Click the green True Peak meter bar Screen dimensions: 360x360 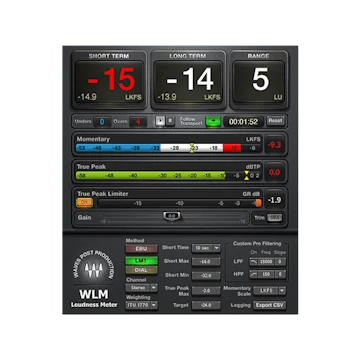151,175
